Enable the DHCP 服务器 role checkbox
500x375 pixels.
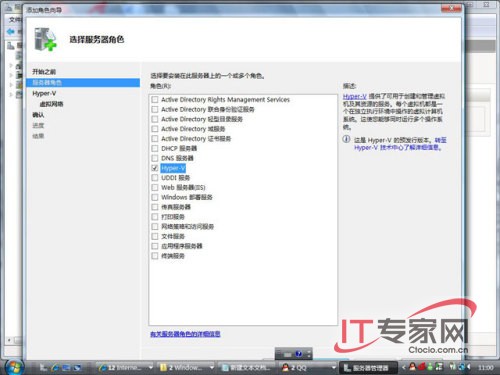coord(155,148)
